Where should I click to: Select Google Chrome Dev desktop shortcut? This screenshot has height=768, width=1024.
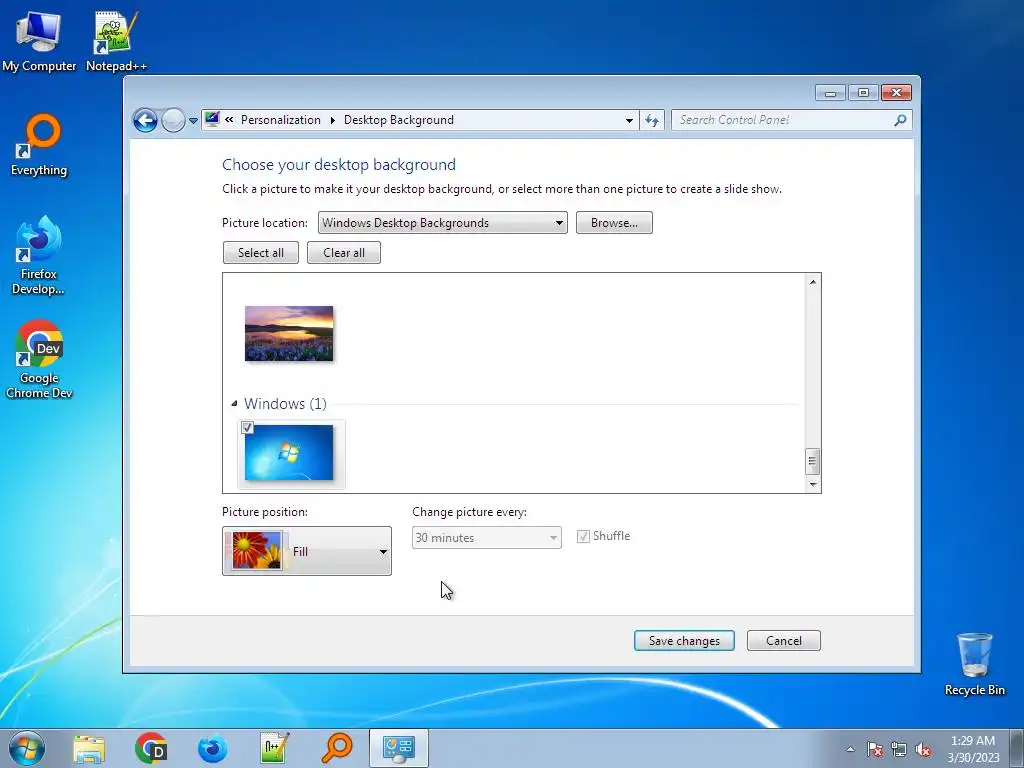39,359
